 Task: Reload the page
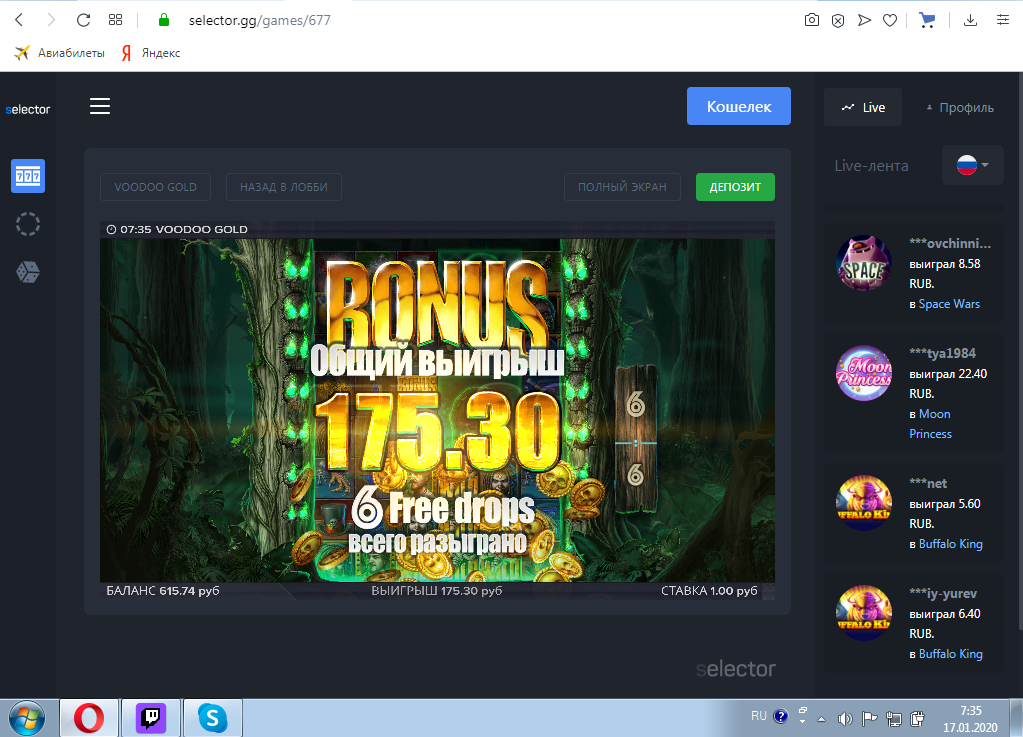coord(83,20)
